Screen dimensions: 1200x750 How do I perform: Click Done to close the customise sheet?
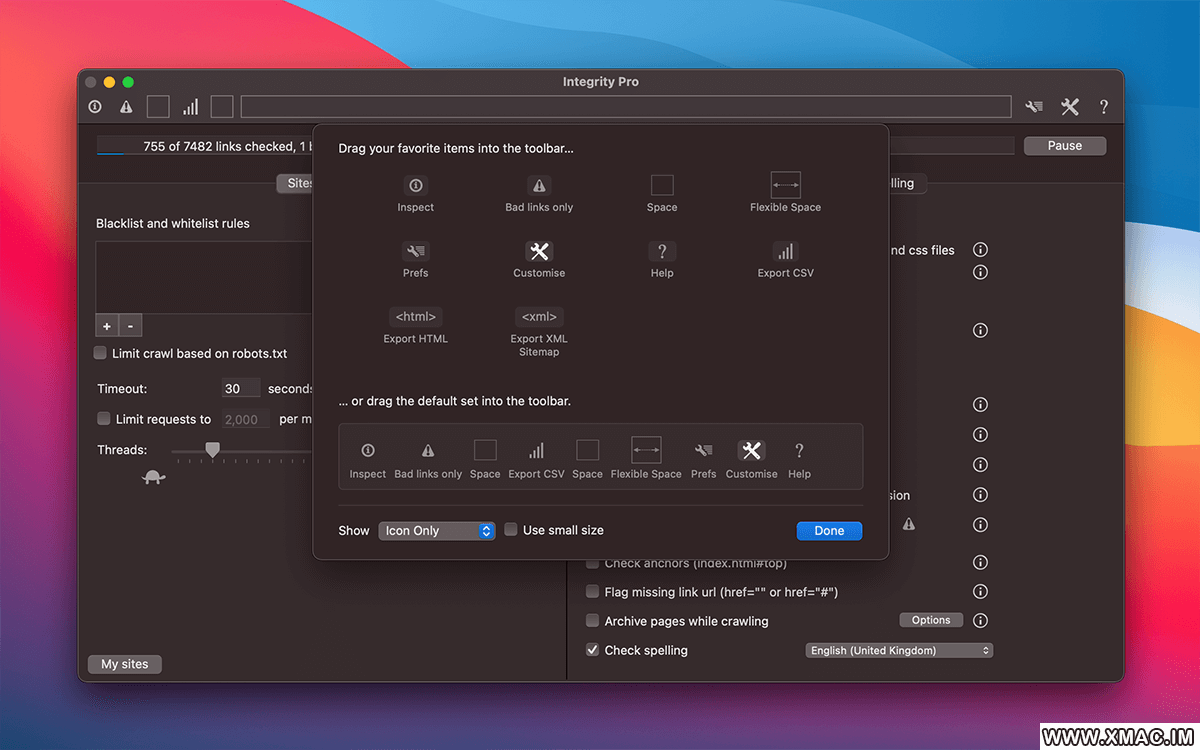(829, 531)
